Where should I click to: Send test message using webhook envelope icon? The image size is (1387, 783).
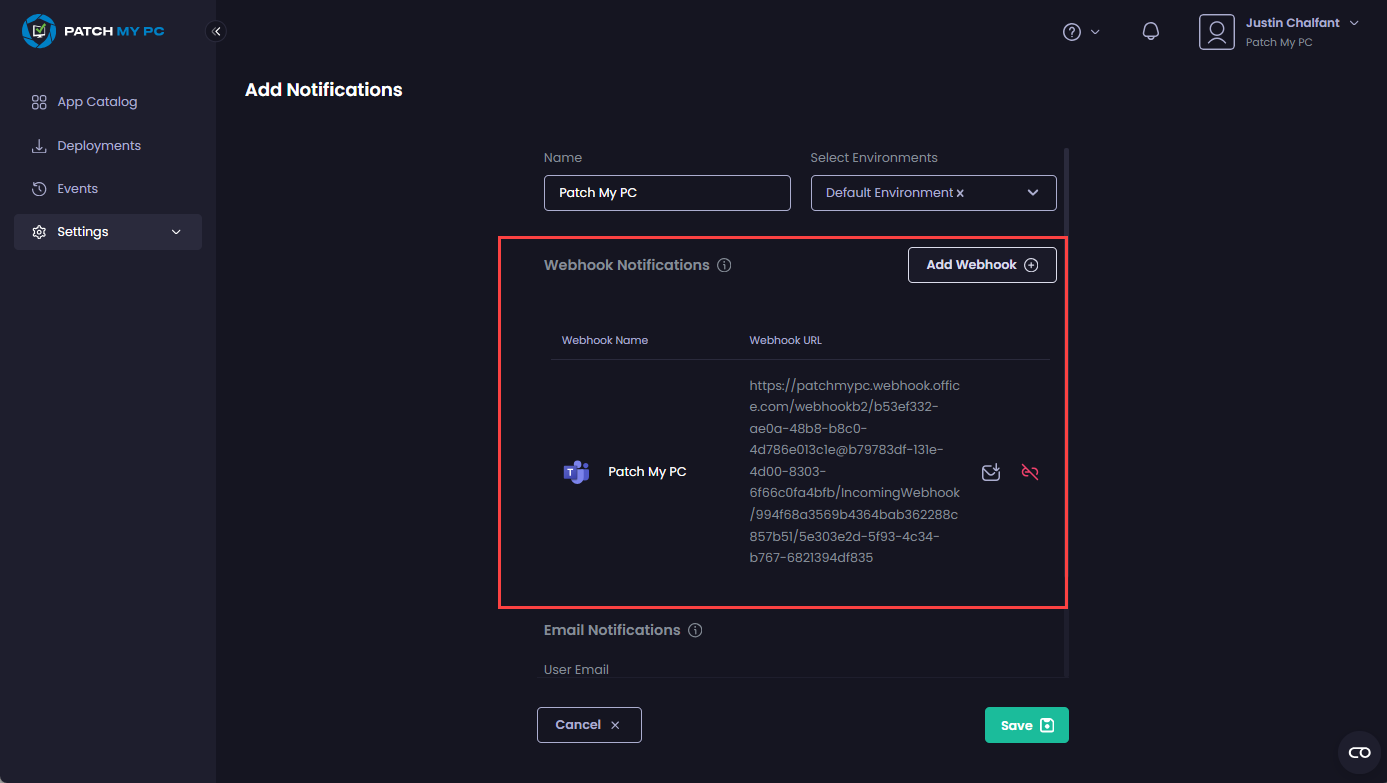coord(991,472)
